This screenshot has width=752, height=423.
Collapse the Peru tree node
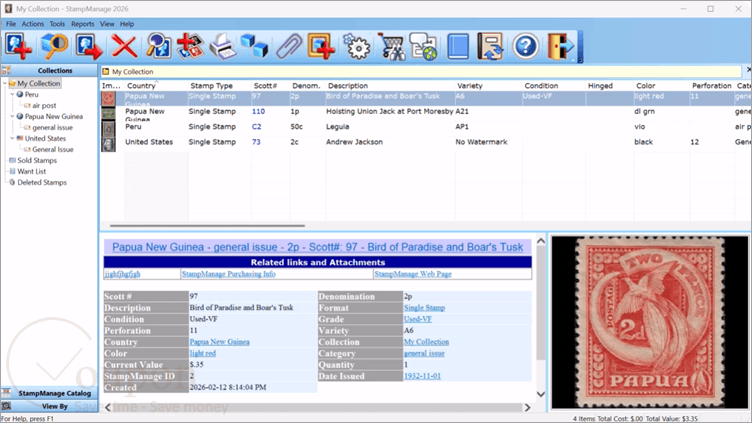pos(12,94)
